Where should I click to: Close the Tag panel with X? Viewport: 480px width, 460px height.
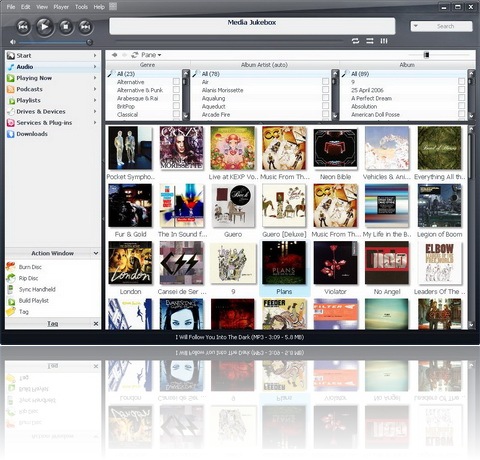pyautogui.click(x=96, y=324)
